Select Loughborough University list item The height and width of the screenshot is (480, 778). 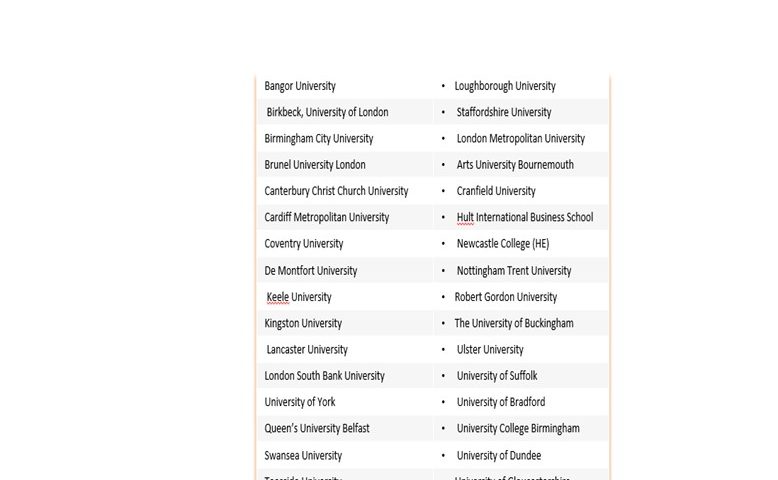505,86
